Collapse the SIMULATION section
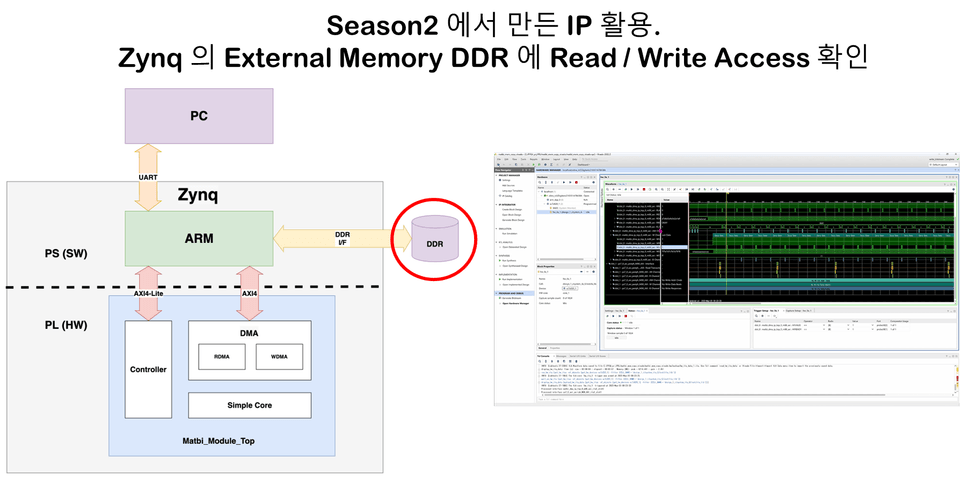The height and width of the screenshot is (481, 960). tap(497, 229)
